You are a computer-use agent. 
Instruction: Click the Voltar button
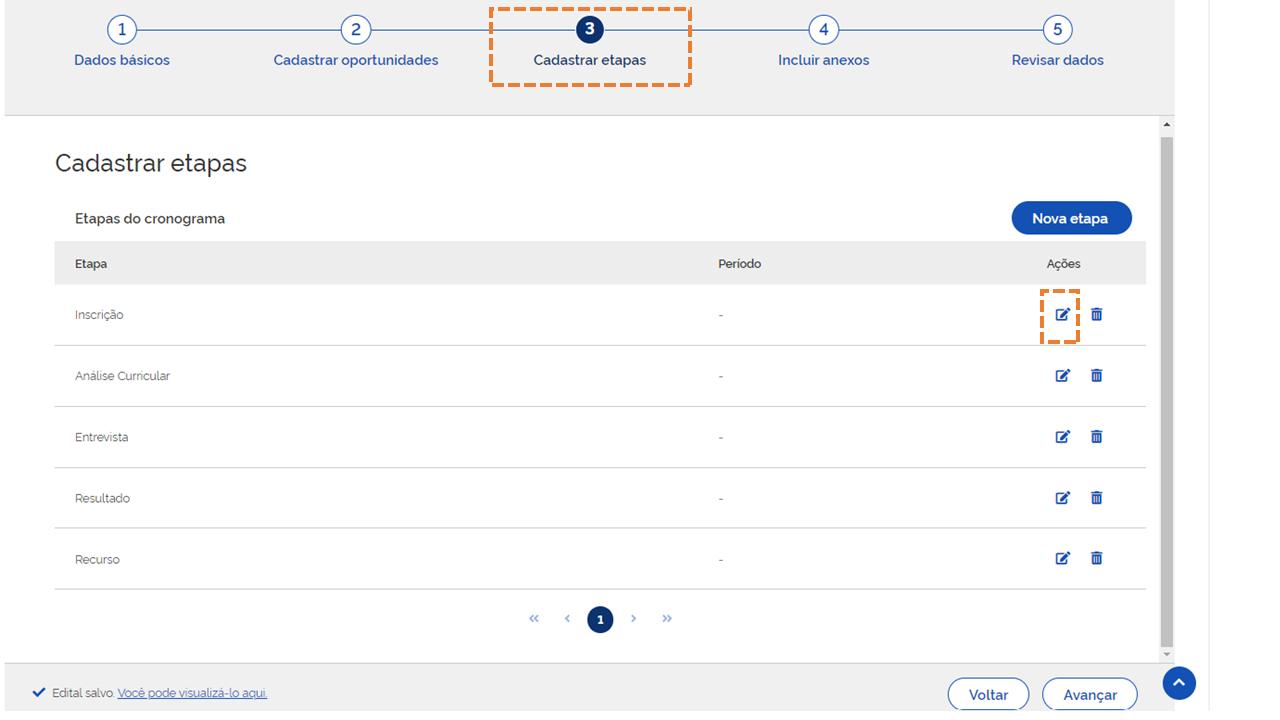[988, 694]
